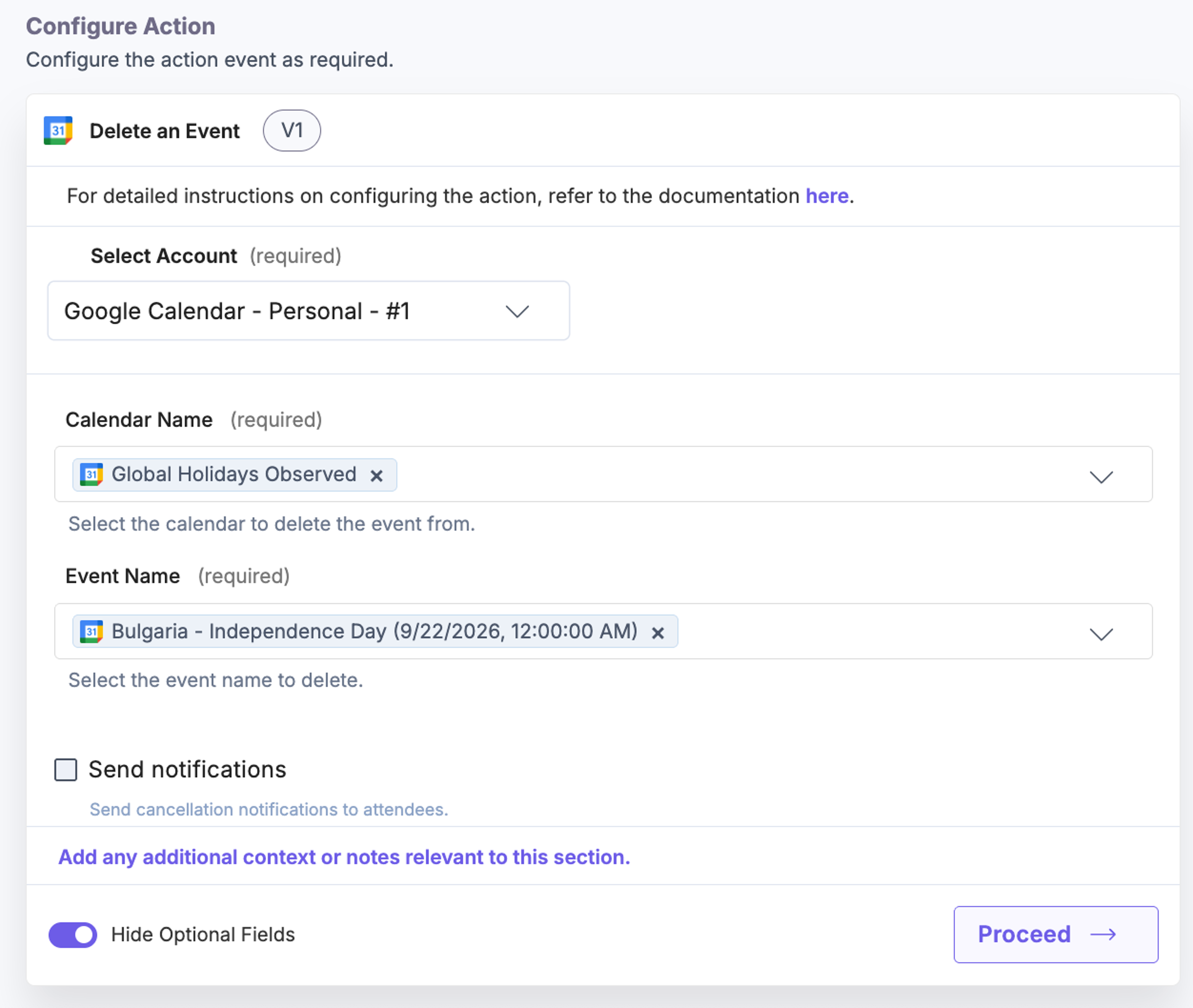
Task: Click the V1 version badge
Action: (x=292, y=131)
